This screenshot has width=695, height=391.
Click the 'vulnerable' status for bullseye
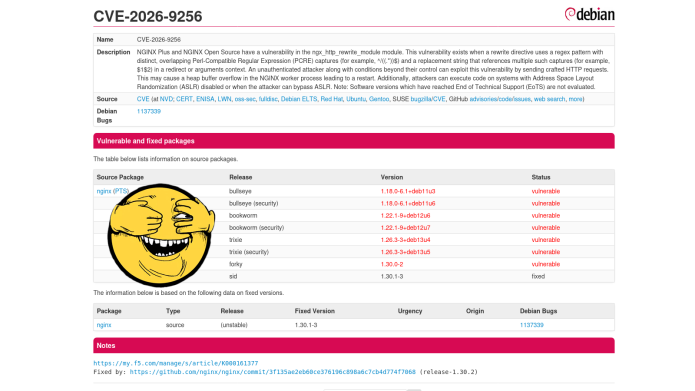pos(546,191)
